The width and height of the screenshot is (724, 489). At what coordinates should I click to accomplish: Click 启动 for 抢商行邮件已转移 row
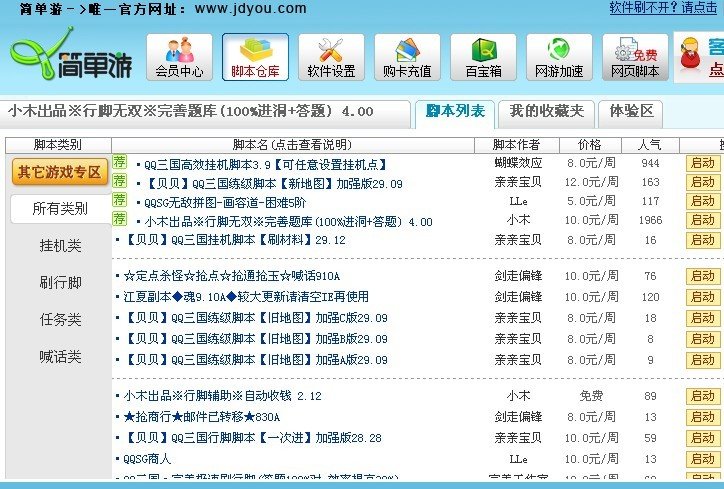[x=703, y=417]
